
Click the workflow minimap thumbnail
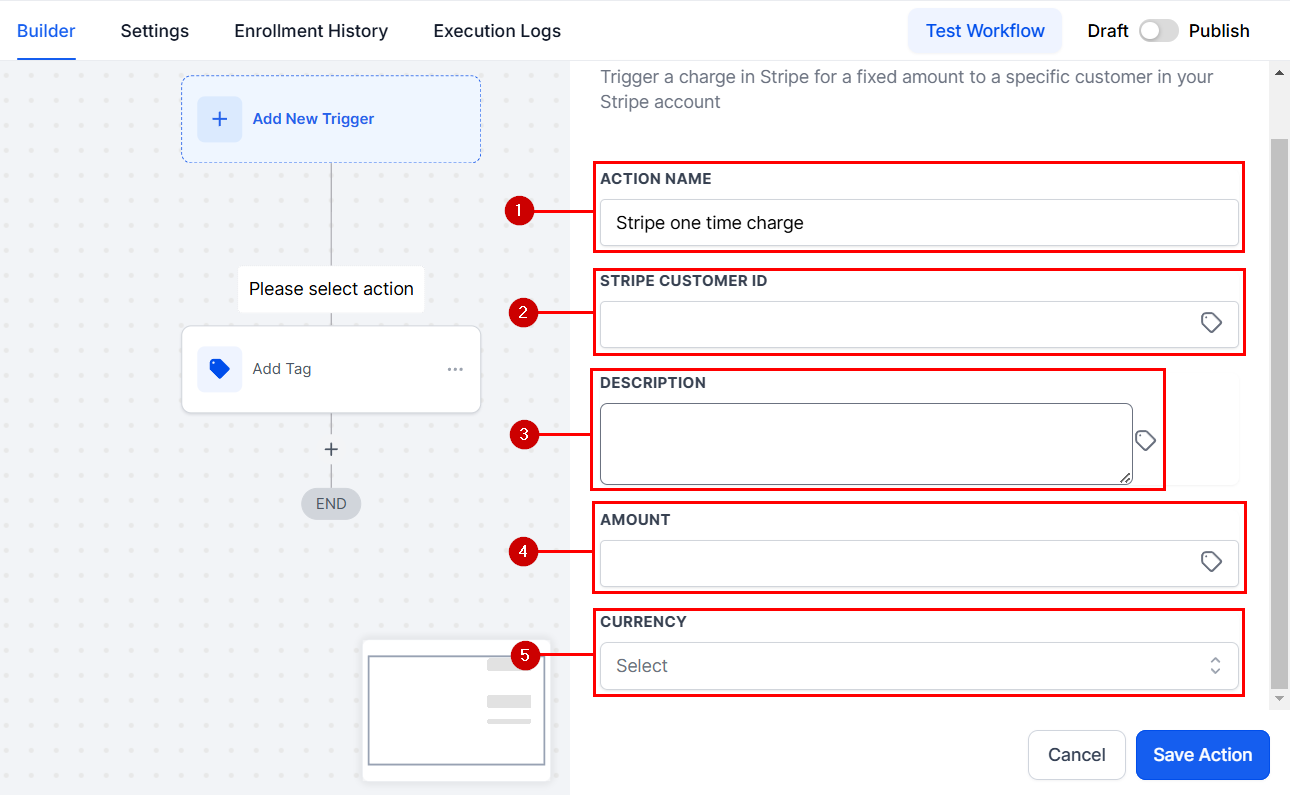point(456,710)
